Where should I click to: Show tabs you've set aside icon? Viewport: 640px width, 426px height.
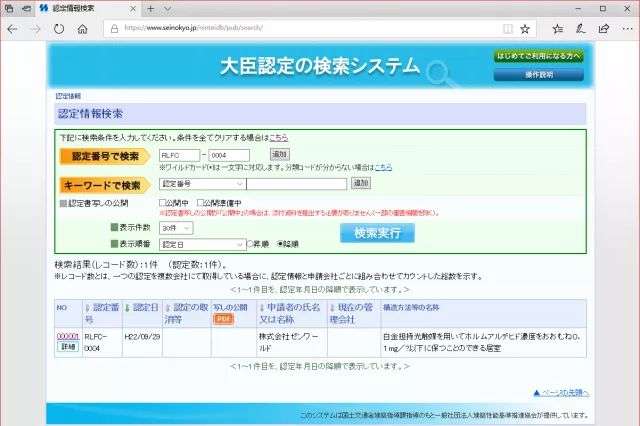pos(9,8)
